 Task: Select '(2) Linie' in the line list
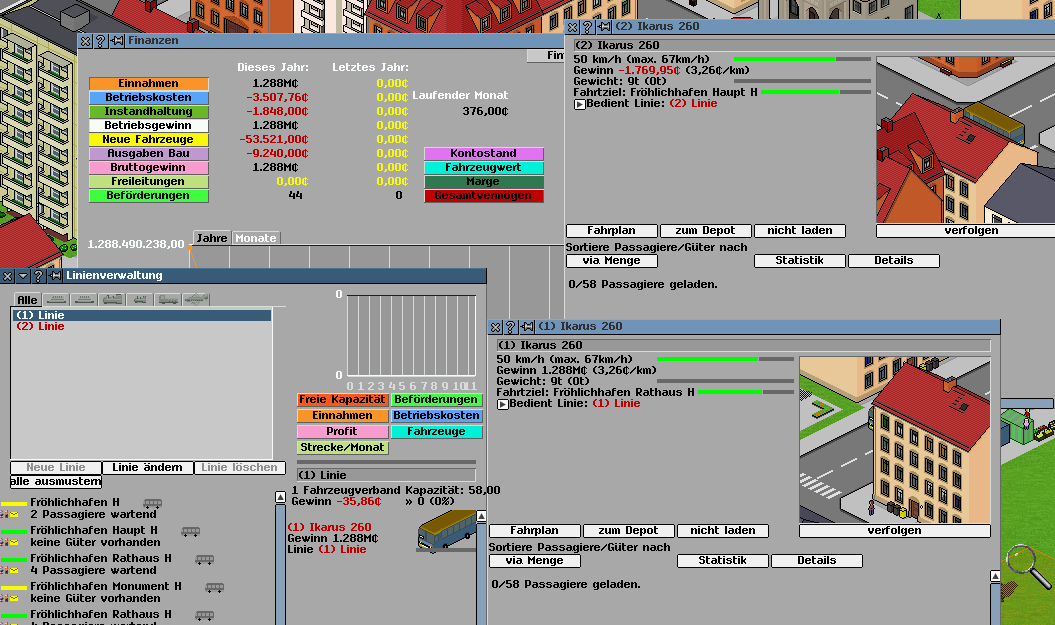[x=40, y=327]
